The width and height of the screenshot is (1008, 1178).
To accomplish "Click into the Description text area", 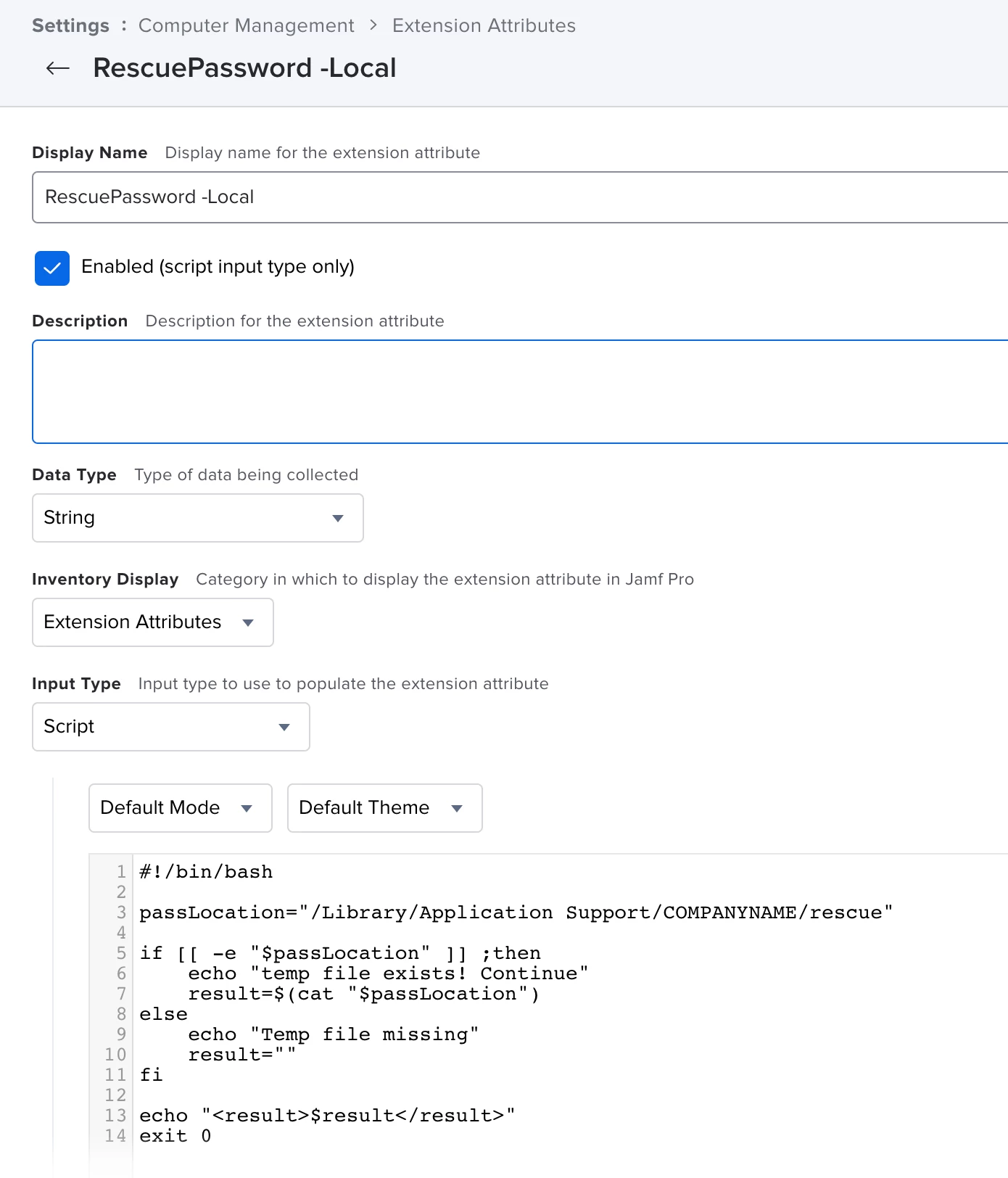I will pos(520,392).
